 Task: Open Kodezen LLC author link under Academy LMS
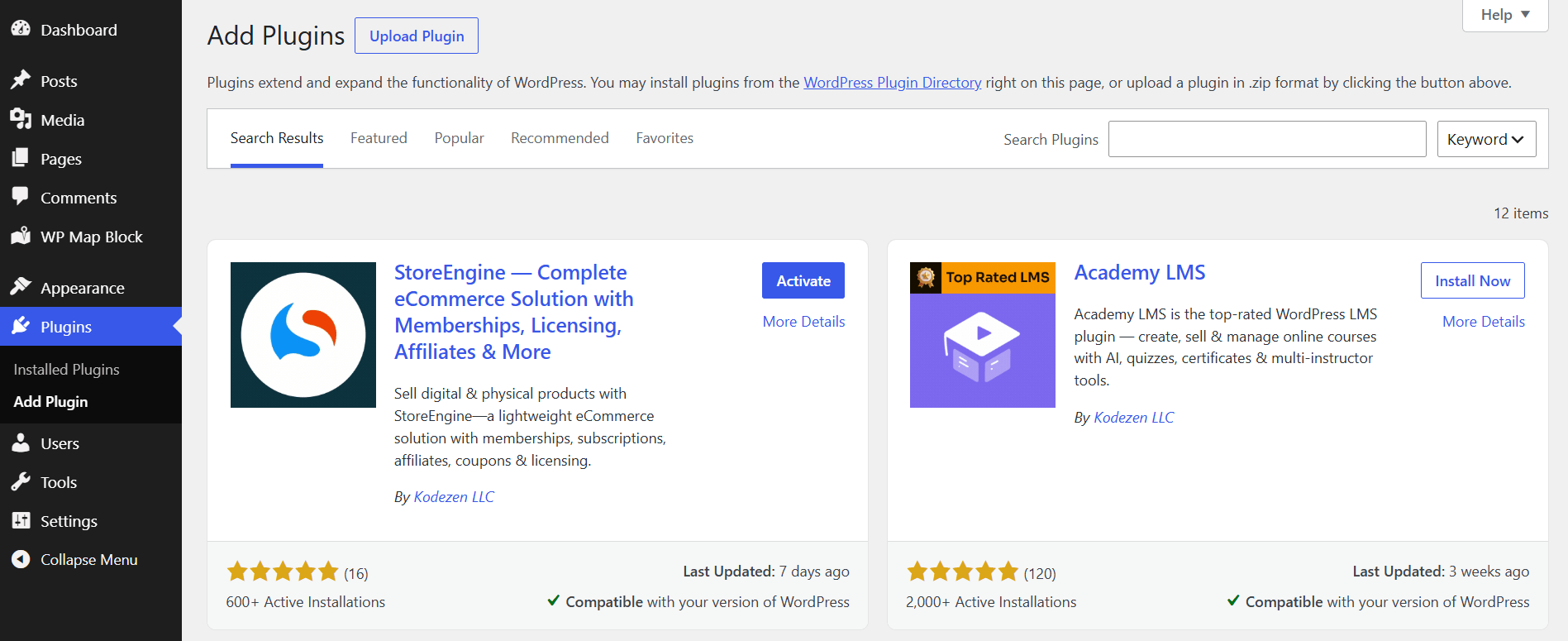1134,418
